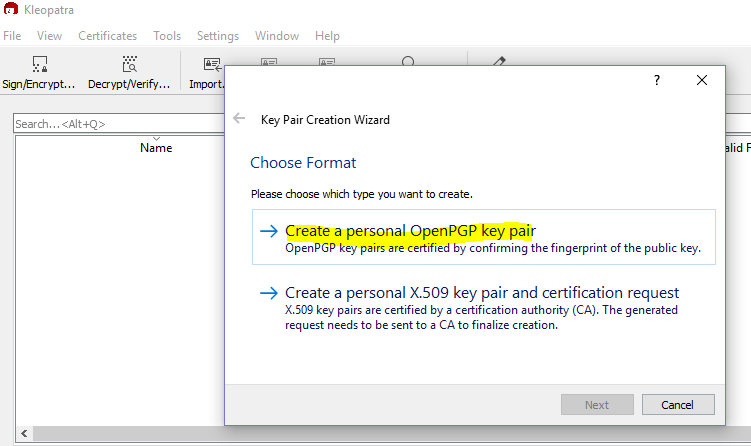Open the View menu
Image resolution: width=751 pixels, height=446 pixels.
point(49,36)
